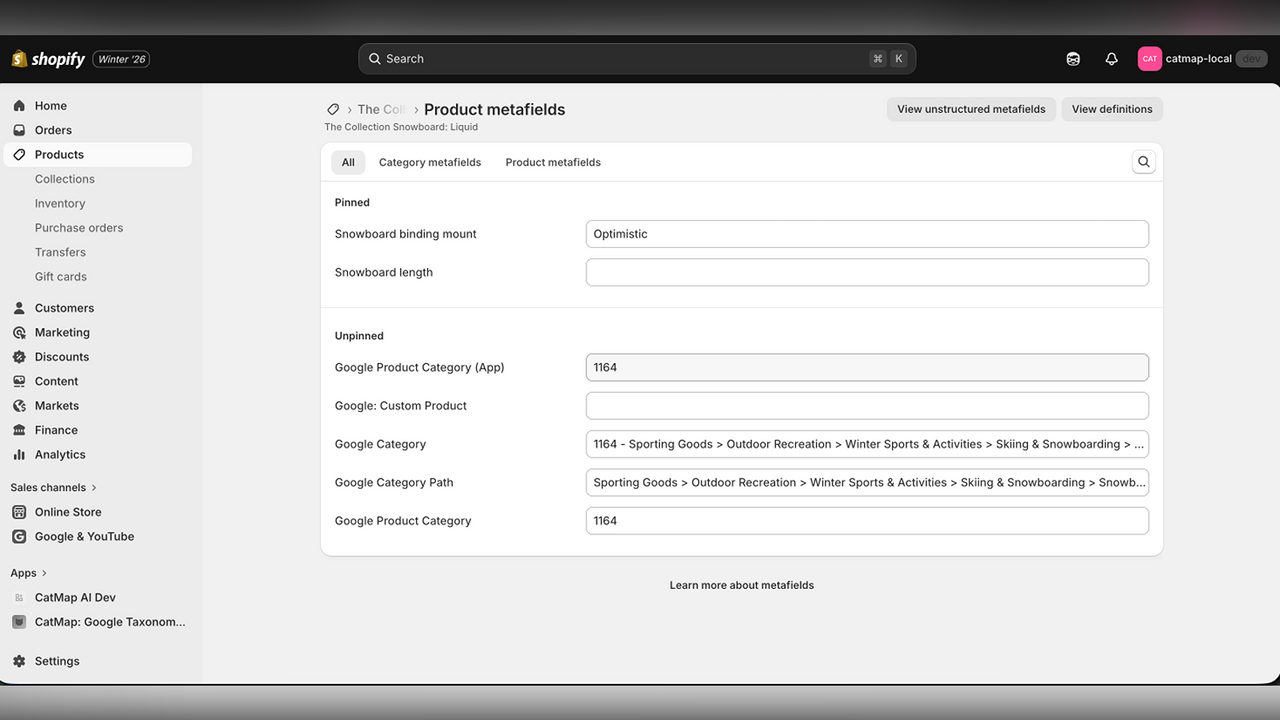Click the Content icon in sidebar

[19, 381]
